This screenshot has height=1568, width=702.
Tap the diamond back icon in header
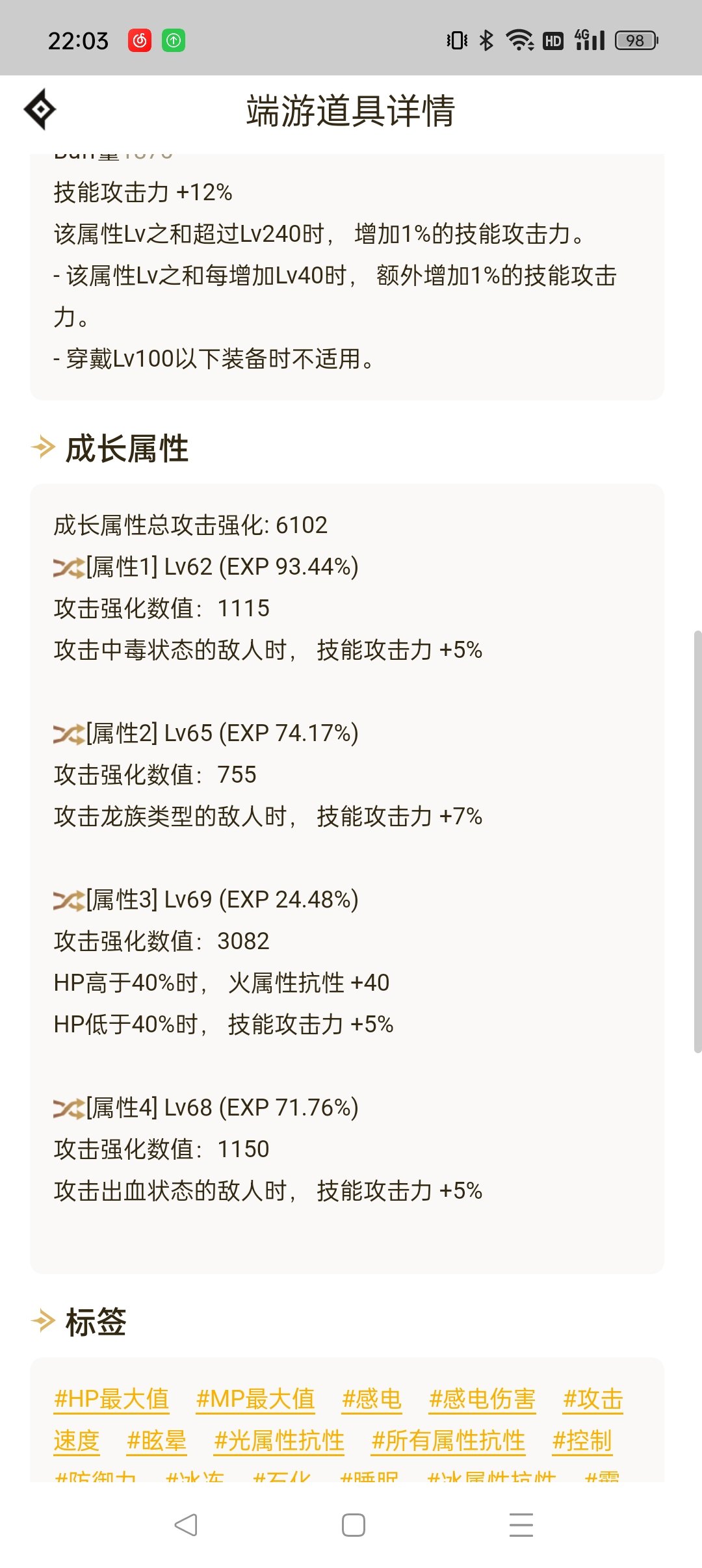click(x=40, y=110)
